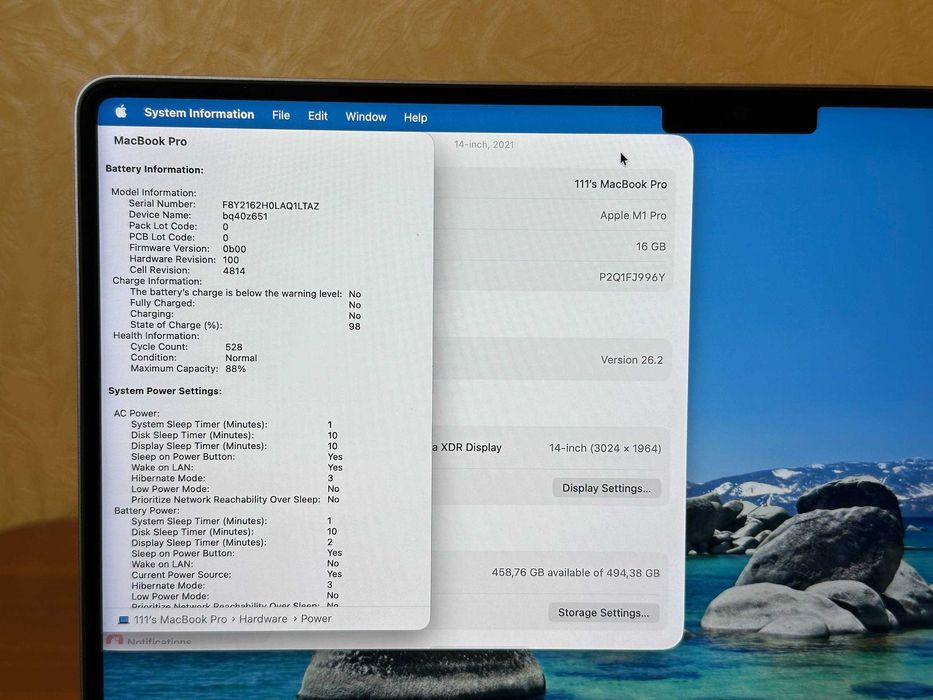Click the 16 GB memory value
The height and width of the screenshot is (700, 933).
(x=651, y=246)
